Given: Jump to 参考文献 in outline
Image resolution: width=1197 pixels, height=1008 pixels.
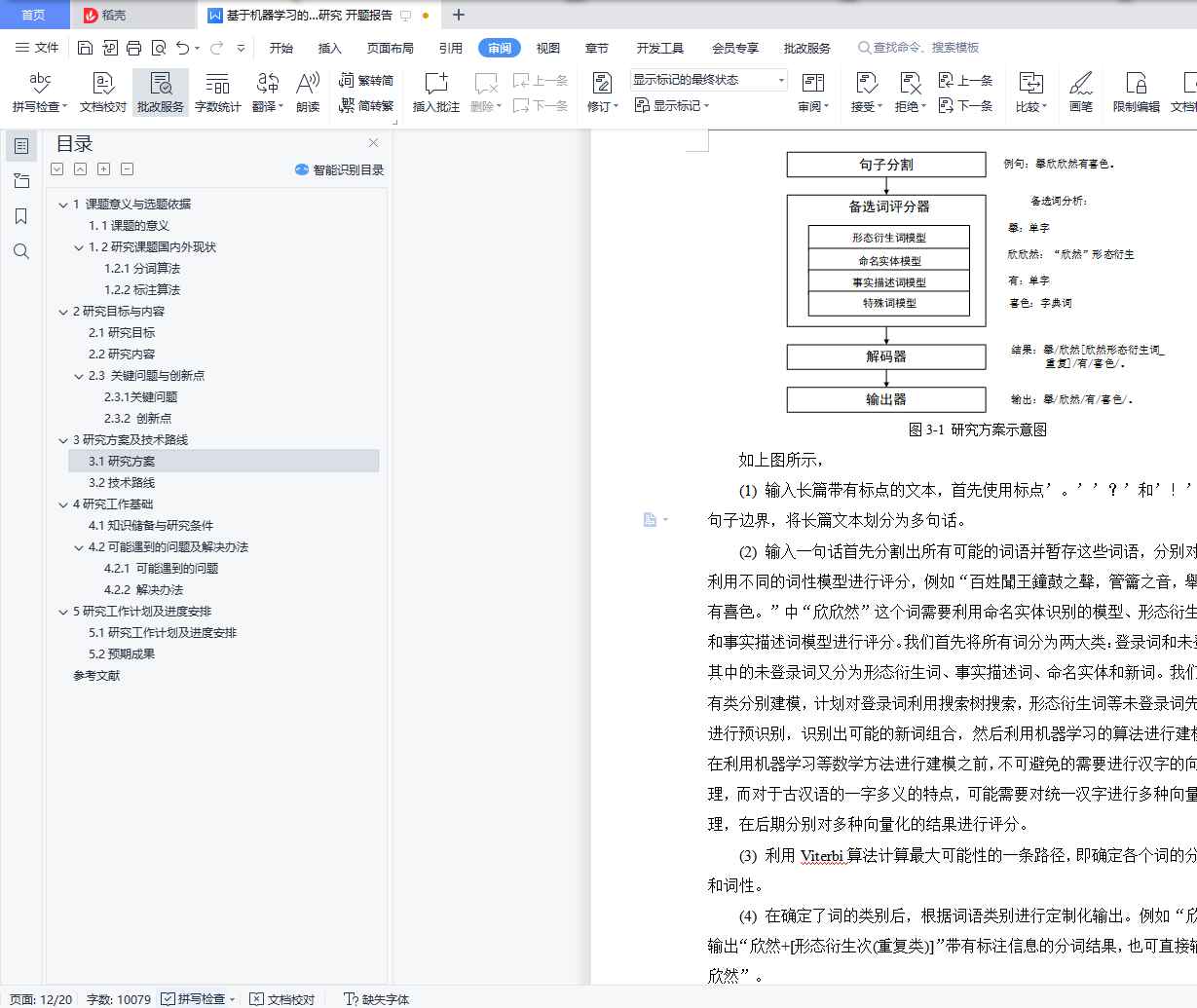Looking at the screenshot, I should pos(96,676).
